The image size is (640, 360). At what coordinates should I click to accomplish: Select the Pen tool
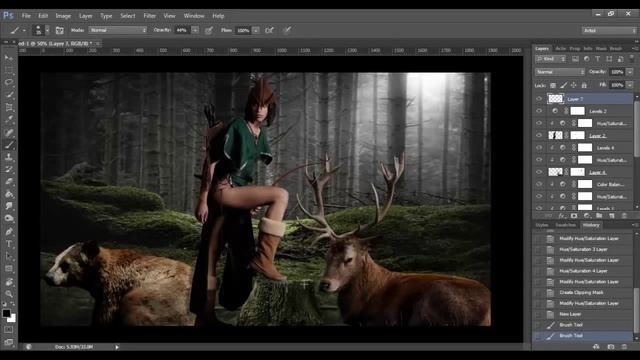point(9,231)
